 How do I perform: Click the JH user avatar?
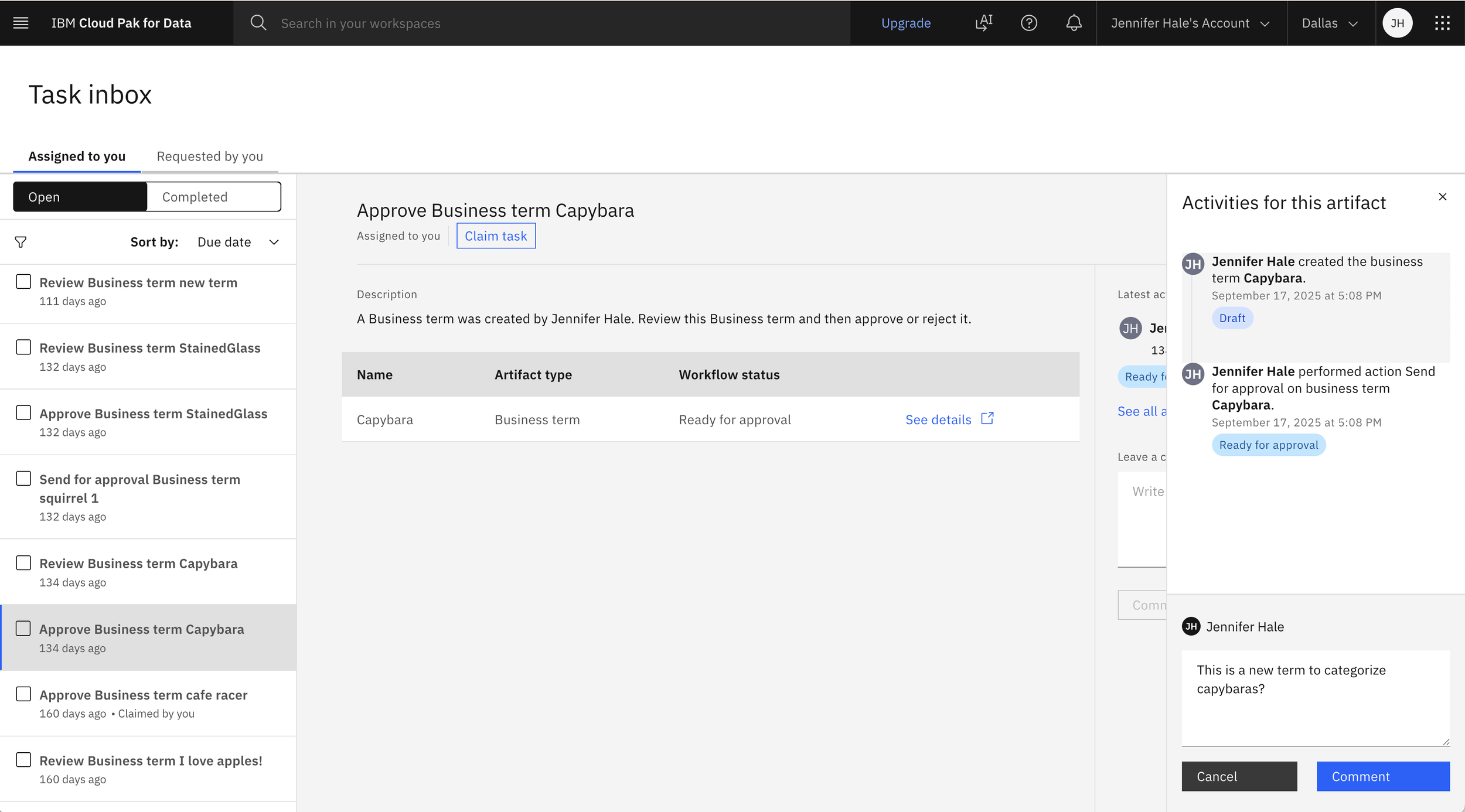[1397, 23]
